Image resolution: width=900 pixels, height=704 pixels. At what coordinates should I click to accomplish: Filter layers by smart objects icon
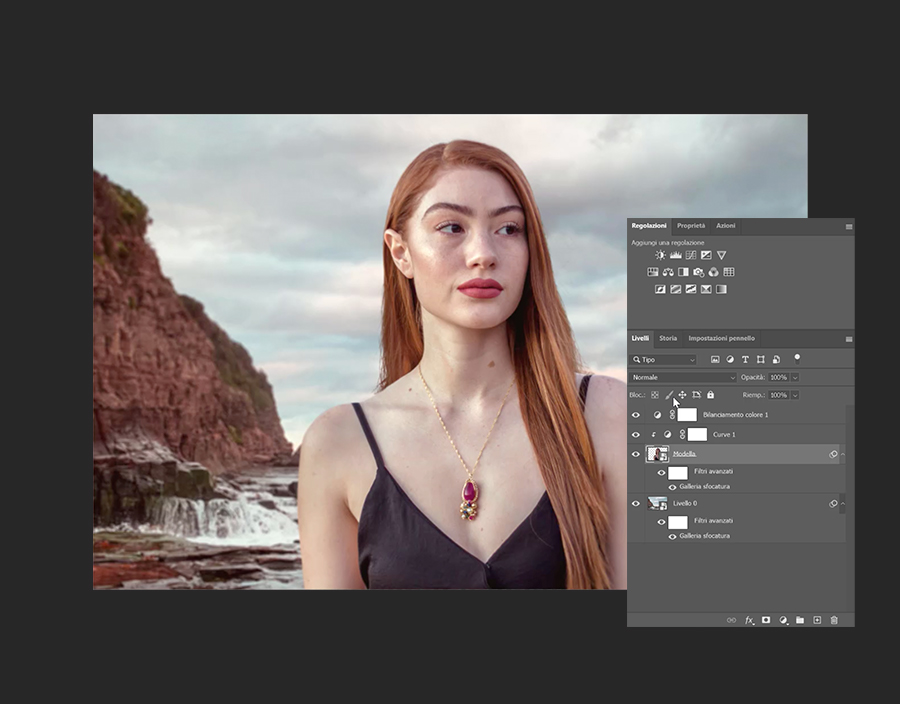[776, 360]
